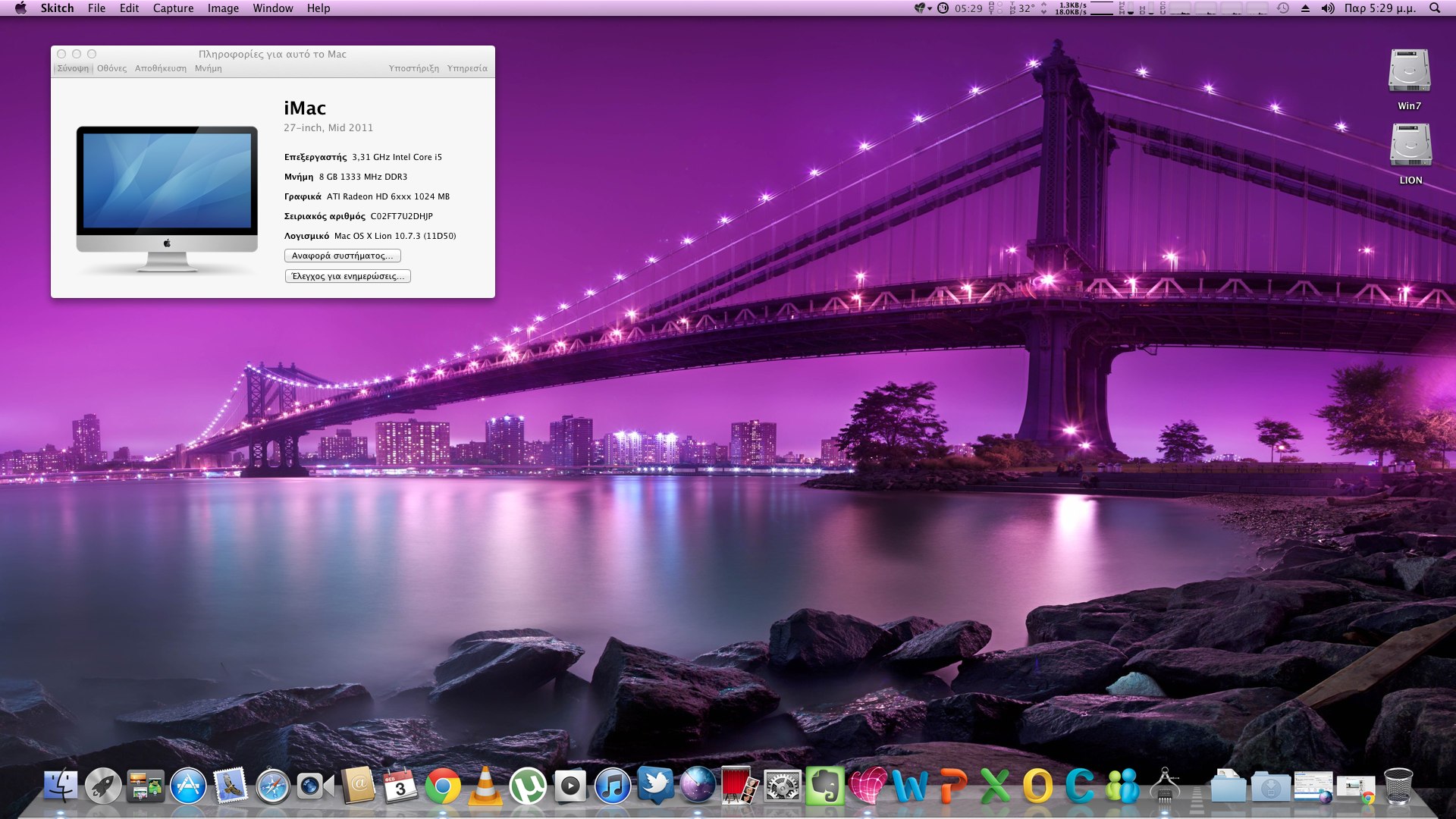Open Microsoft Outlook in the dock

tap(1037, 786)
